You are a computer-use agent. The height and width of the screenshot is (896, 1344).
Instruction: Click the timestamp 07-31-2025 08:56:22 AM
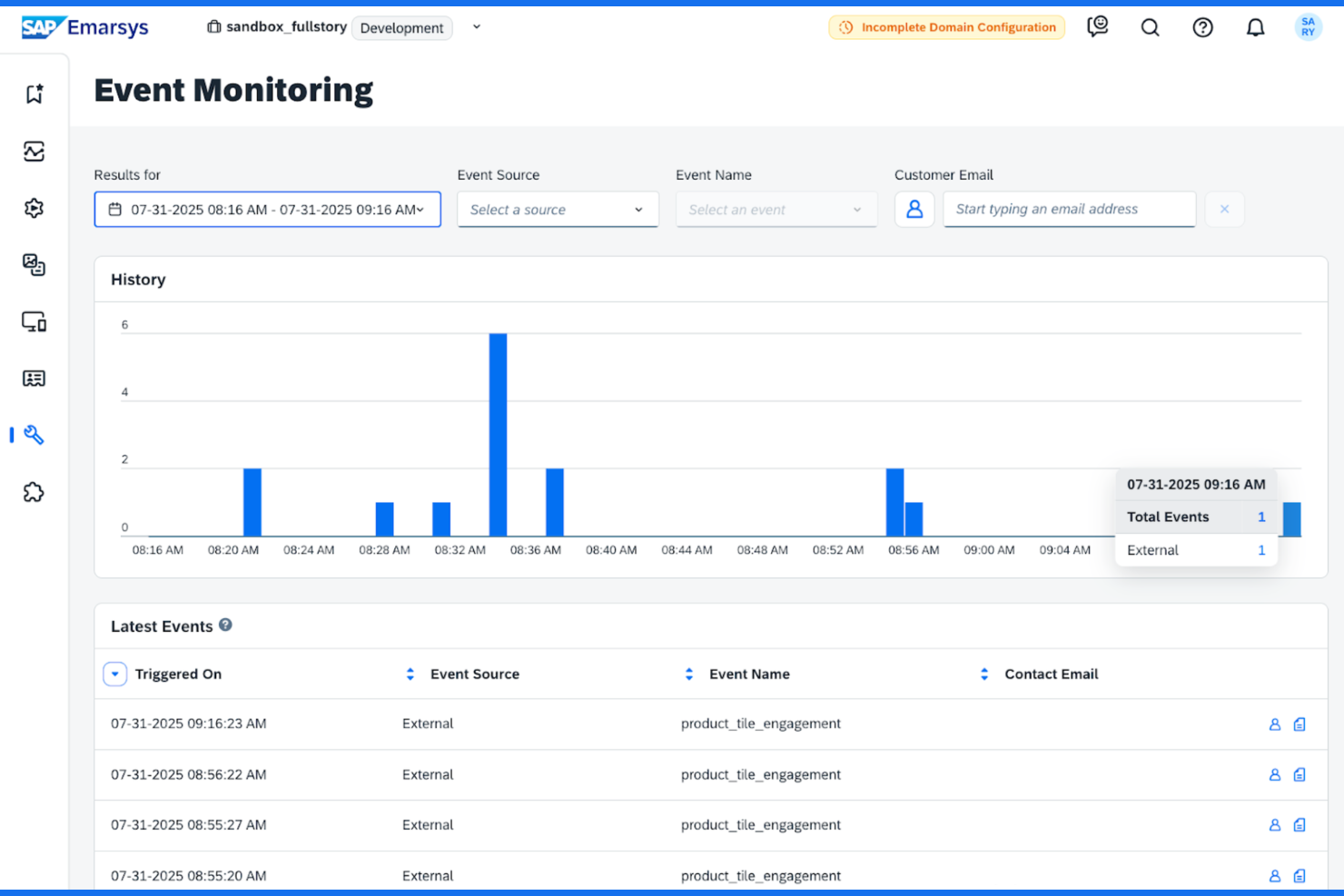(189, 774)
